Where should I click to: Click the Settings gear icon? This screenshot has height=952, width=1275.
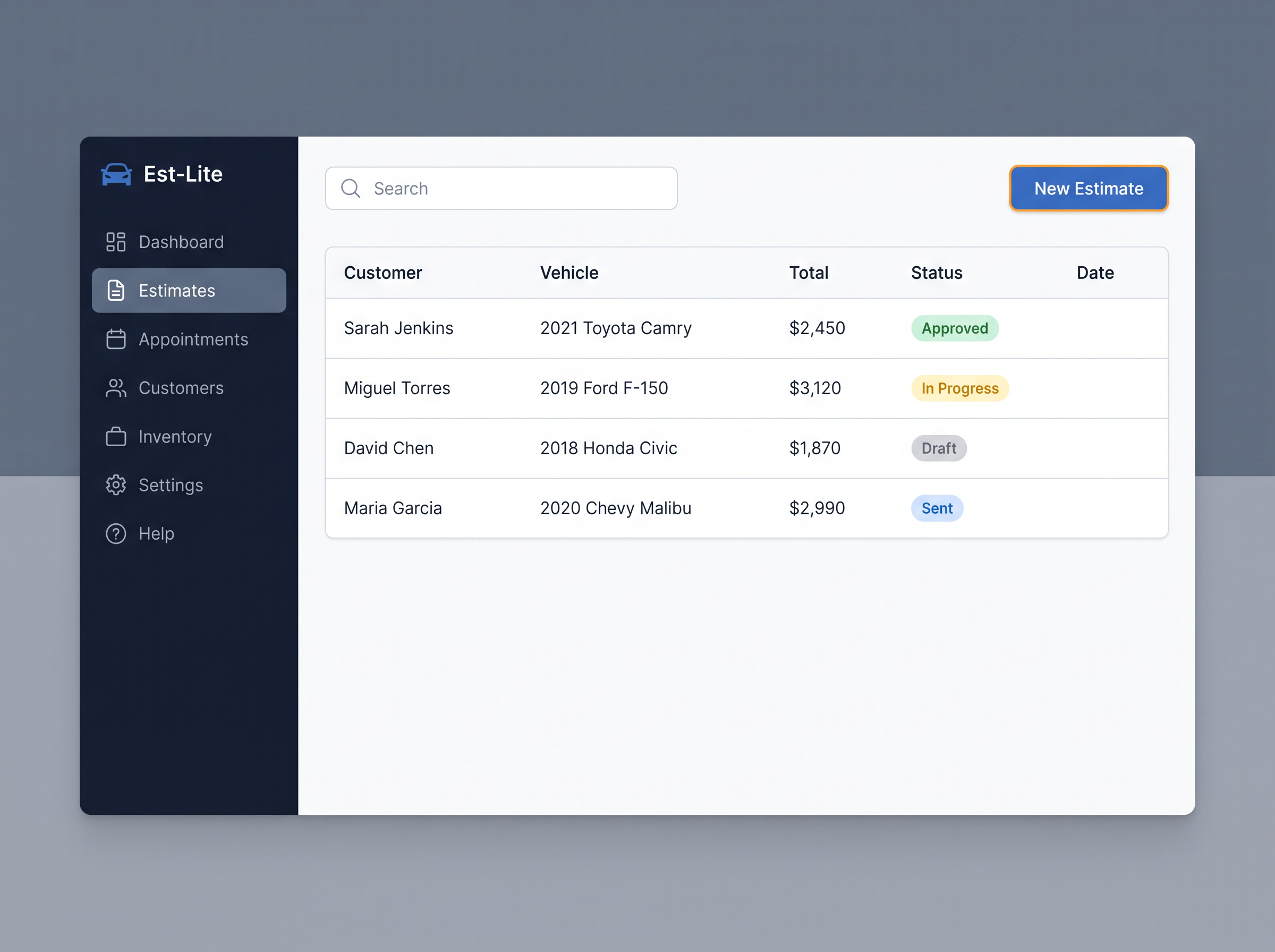pyautogui.click(x=116, y=485)
